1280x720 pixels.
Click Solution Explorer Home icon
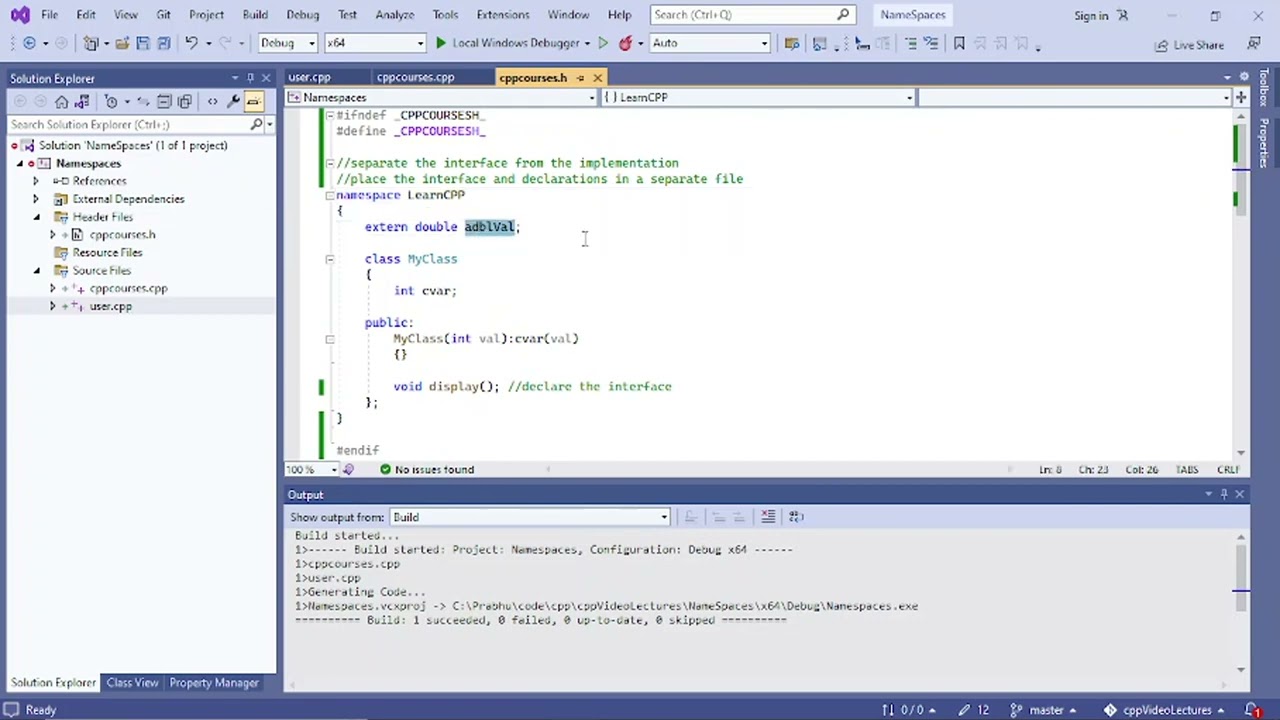tap(62, 101)
